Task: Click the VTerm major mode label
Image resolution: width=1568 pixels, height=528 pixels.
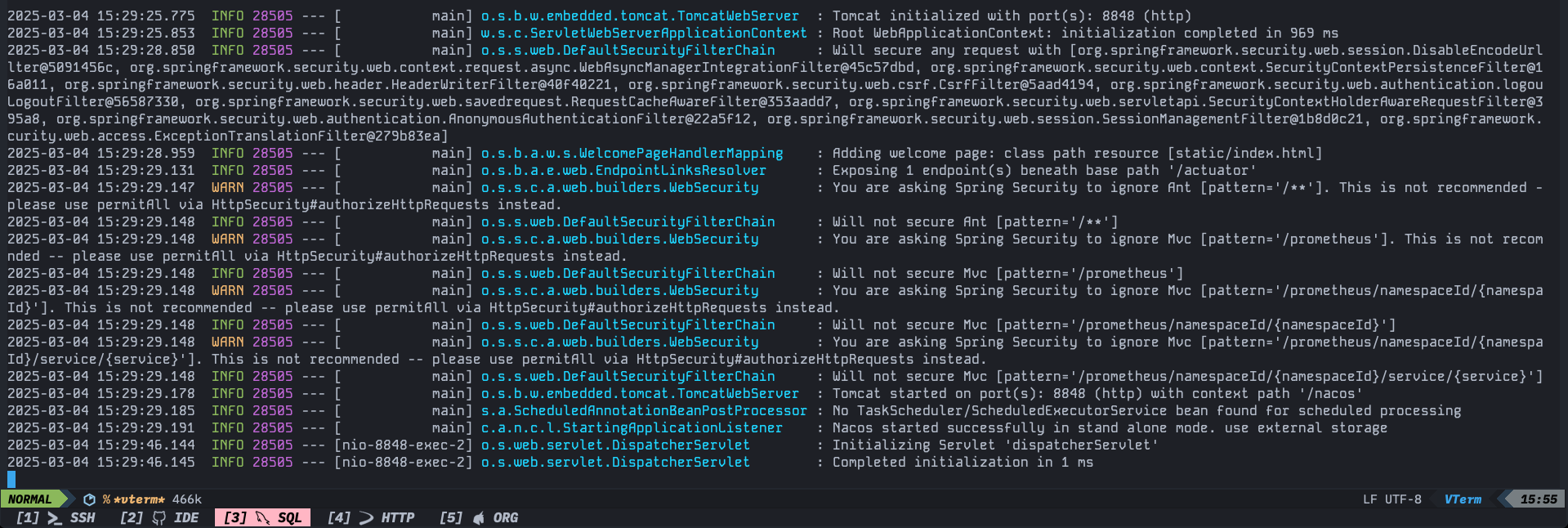Action: (1463, 499)
